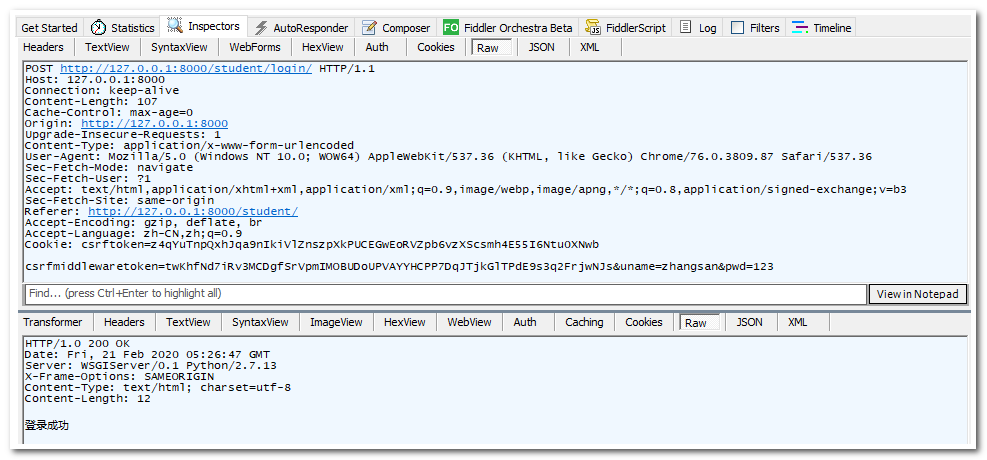Click the csrfmiddlewaretoken request body line
Screen dimensions: 987x460
pyautogui.click(x=399, y=266)
